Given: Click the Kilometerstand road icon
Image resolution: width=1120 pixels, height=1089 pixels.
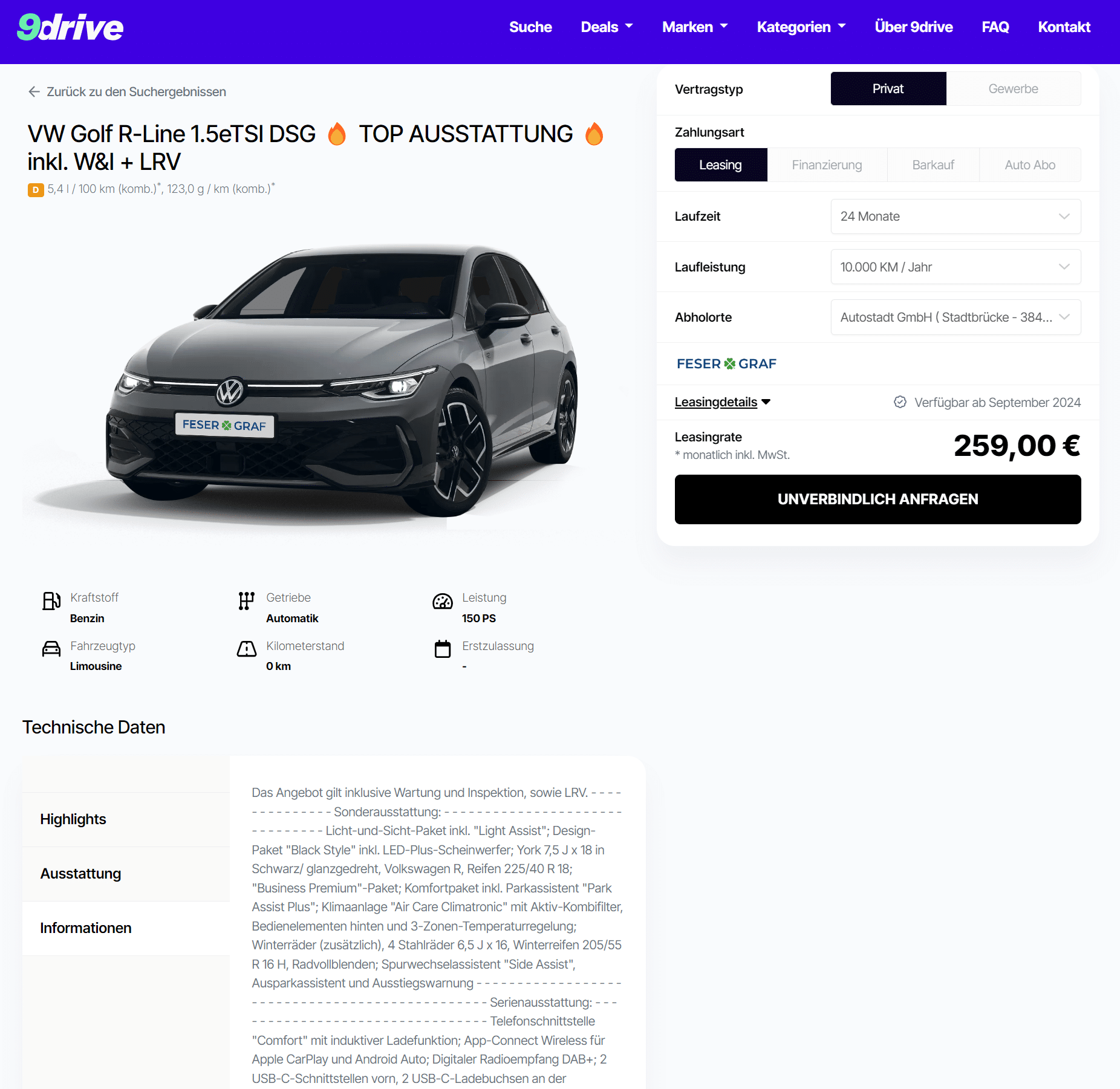Looking at the screenshot, I should tap(246, 649).
